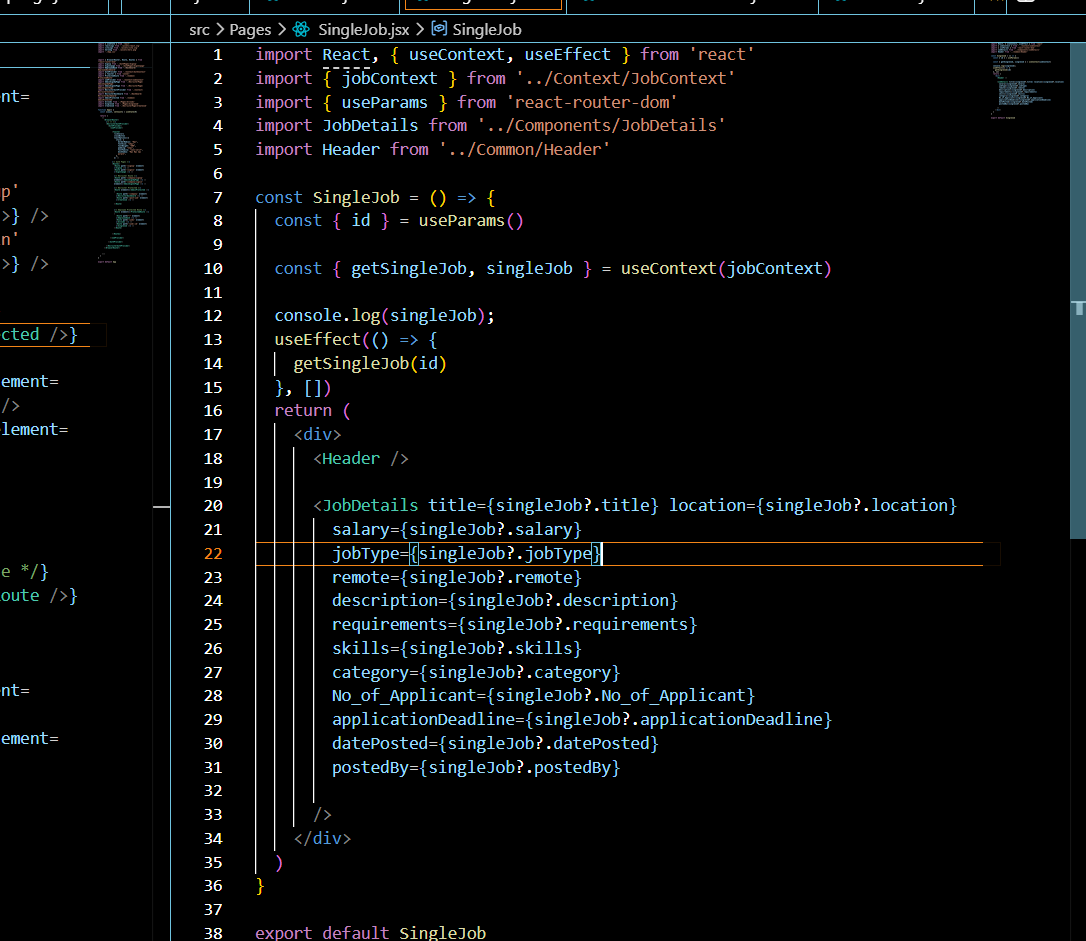
Task: Click 'e */}' comment end in left editor
Action: [25, 572]
